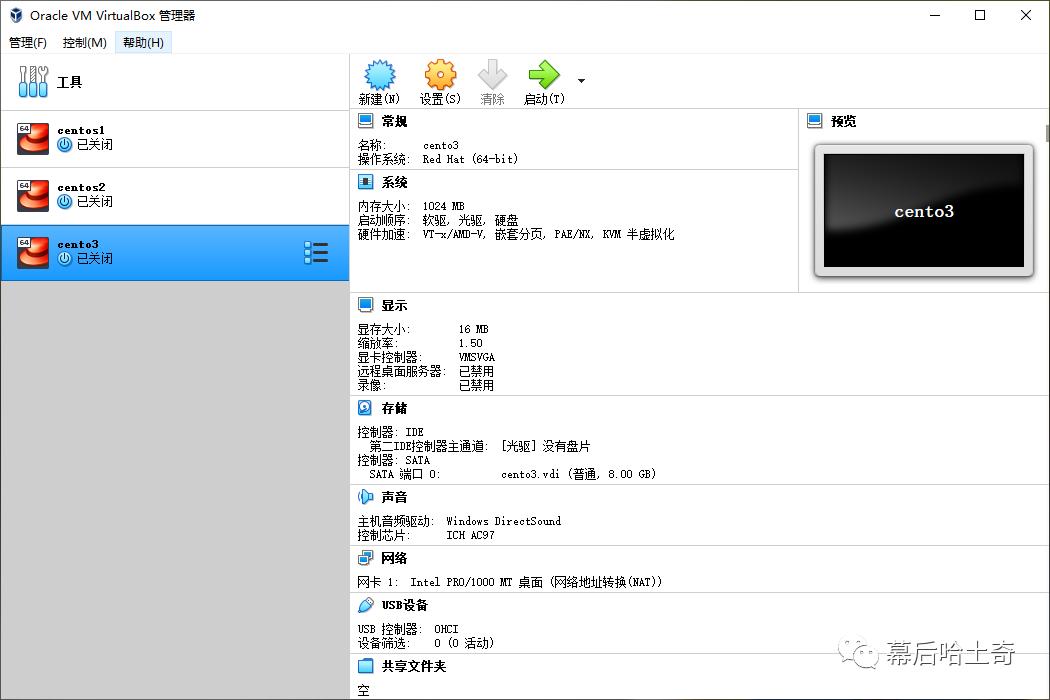The height and width of the screenshot is (700, 1050).
Task: Click the Intel PRO/1000 MT adapter text
Action: (x=536, y=582)
